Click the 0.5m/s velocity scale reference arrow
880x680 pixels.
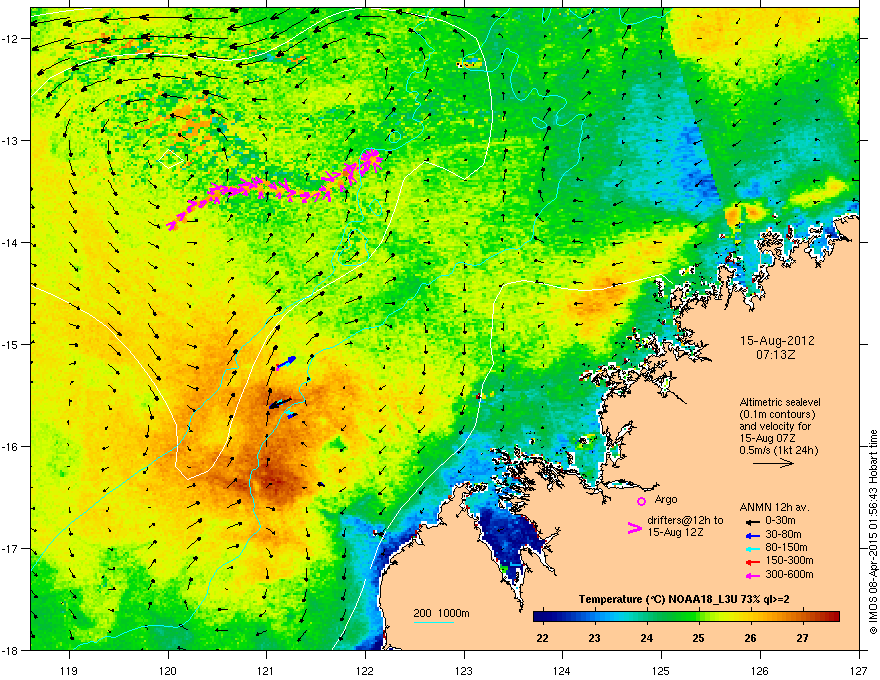[773, 463]
